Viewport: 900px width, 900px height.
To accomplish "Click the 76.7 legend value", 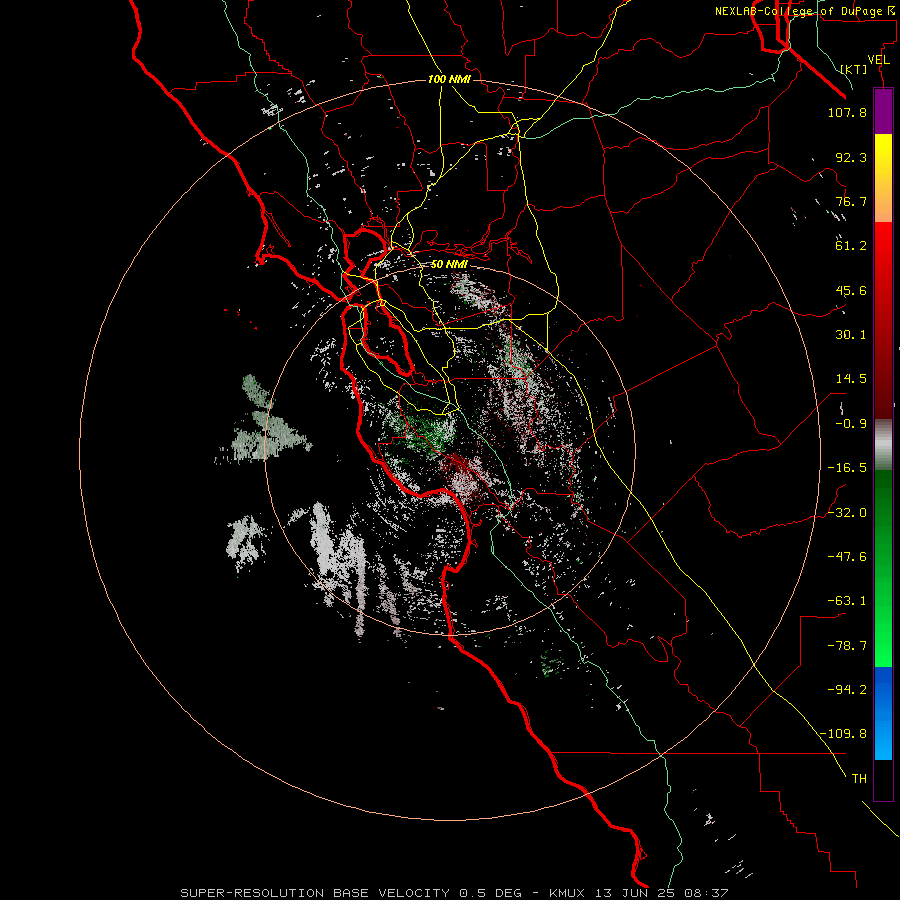I will point(851,201).
